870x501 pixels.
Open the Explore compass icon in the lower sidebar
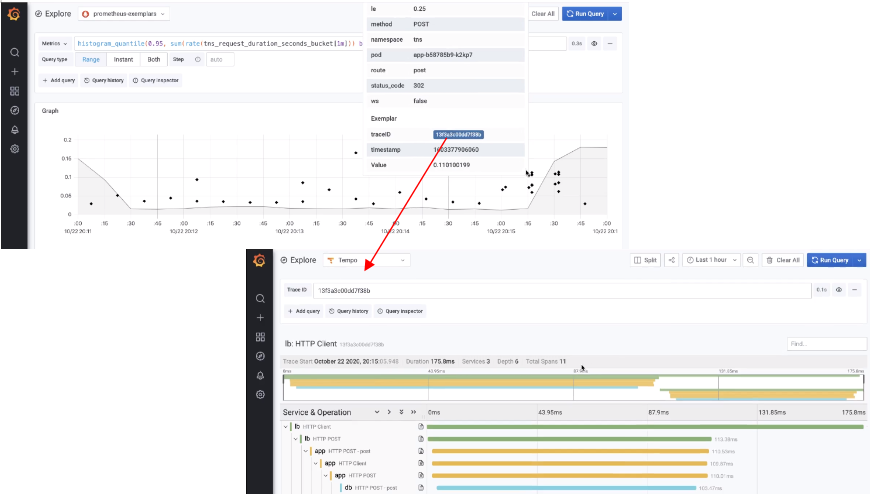[x=260, y=356]
